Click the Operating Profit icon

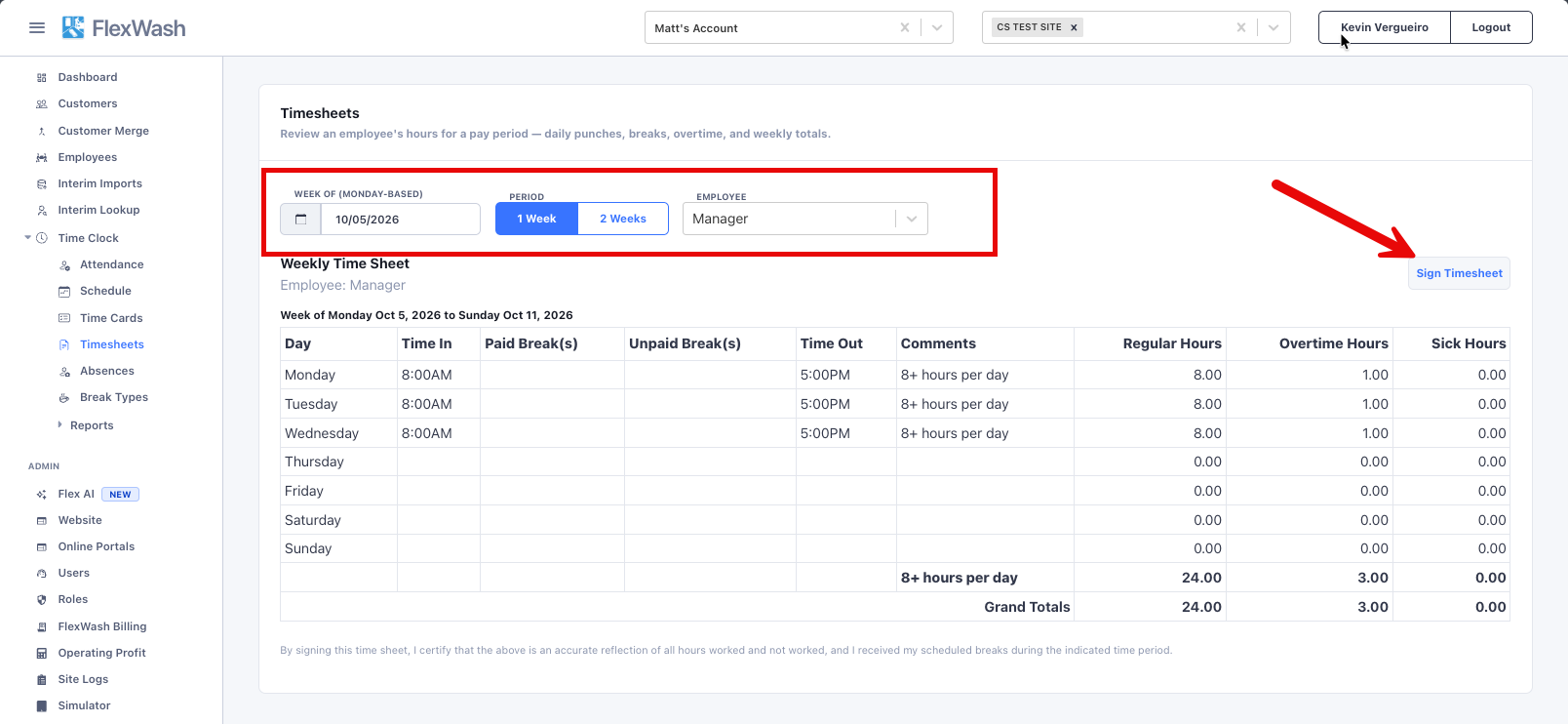click(x=42, y=654)
